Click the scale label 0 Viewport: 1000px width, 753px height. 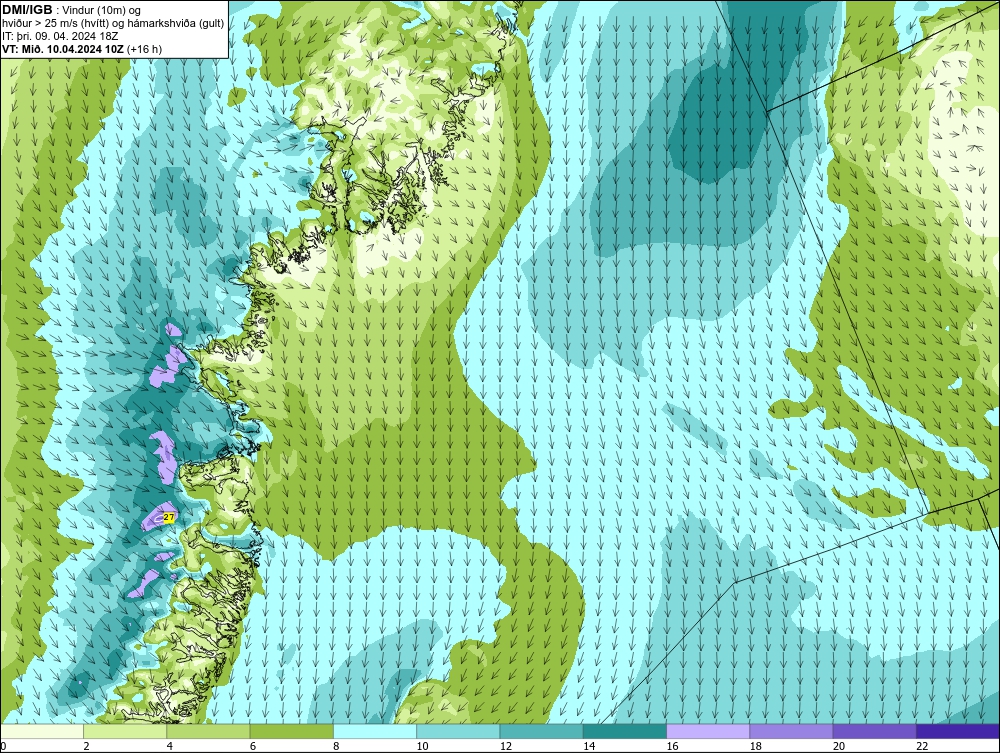(x=3, y=747)
